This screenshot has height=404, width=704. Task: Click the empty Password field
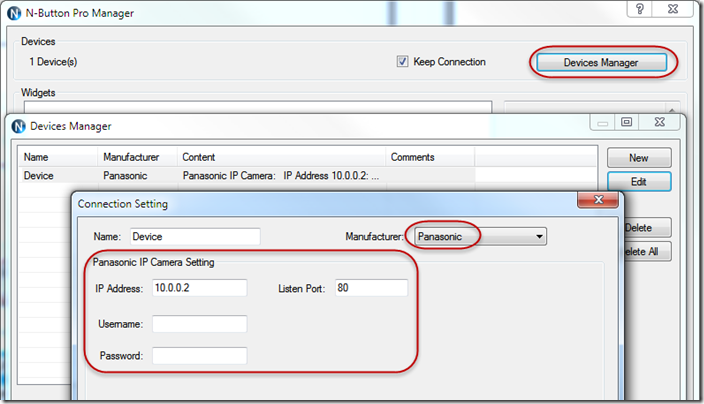[x=199, y=356]
